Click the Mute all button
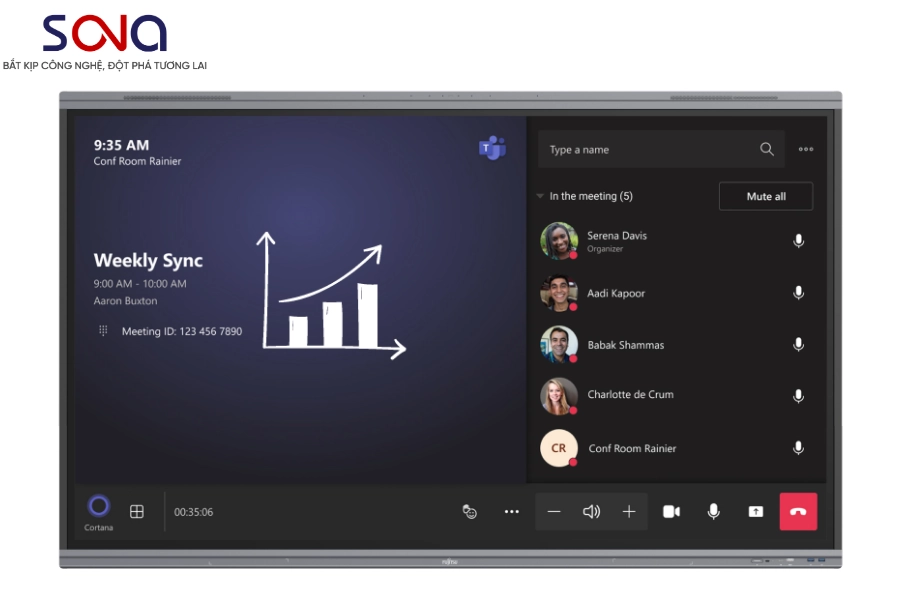The image size is (900, 600). coord(765,197)
